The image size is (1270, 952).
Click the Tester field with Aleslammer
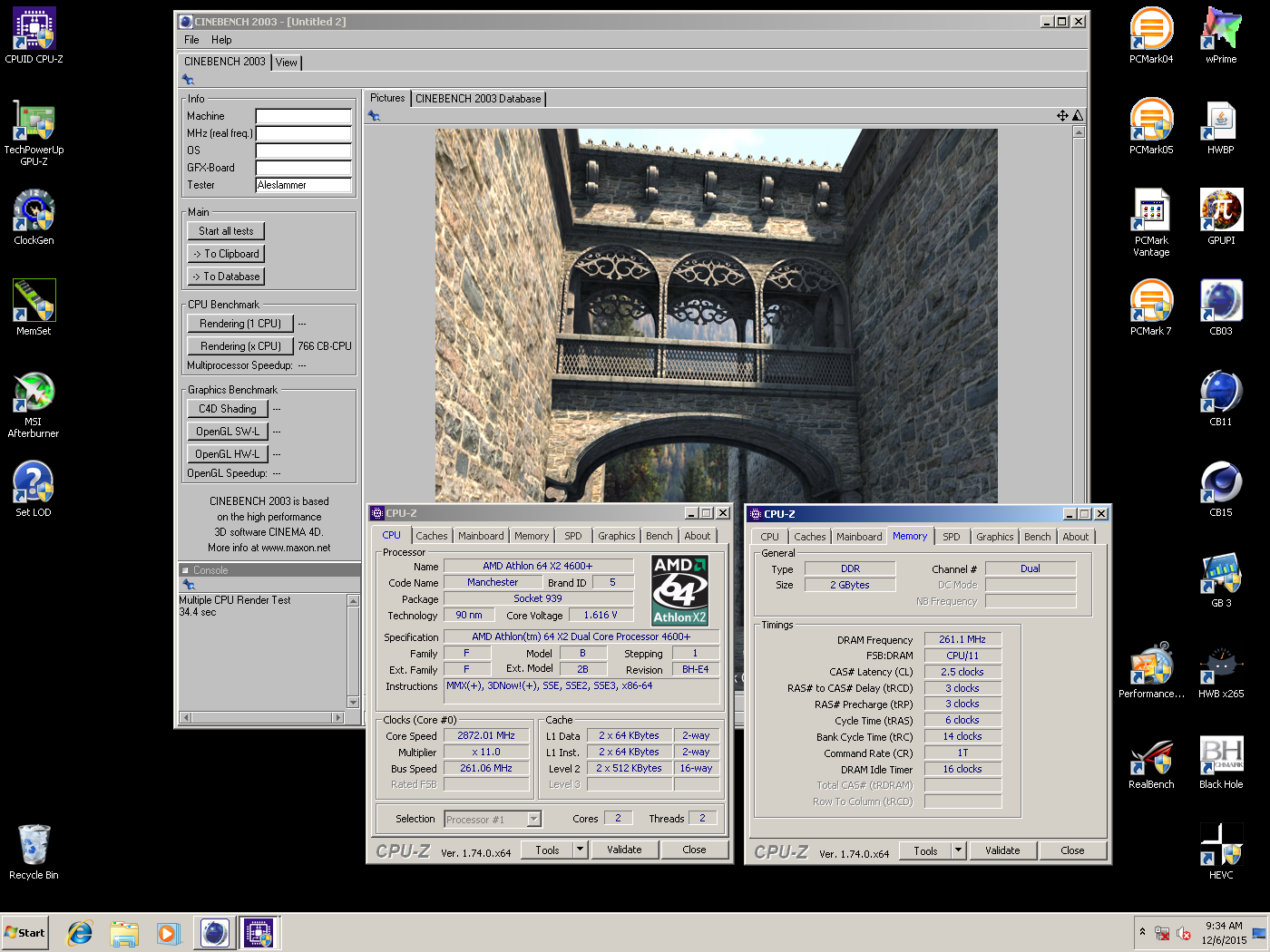(304, 185)
